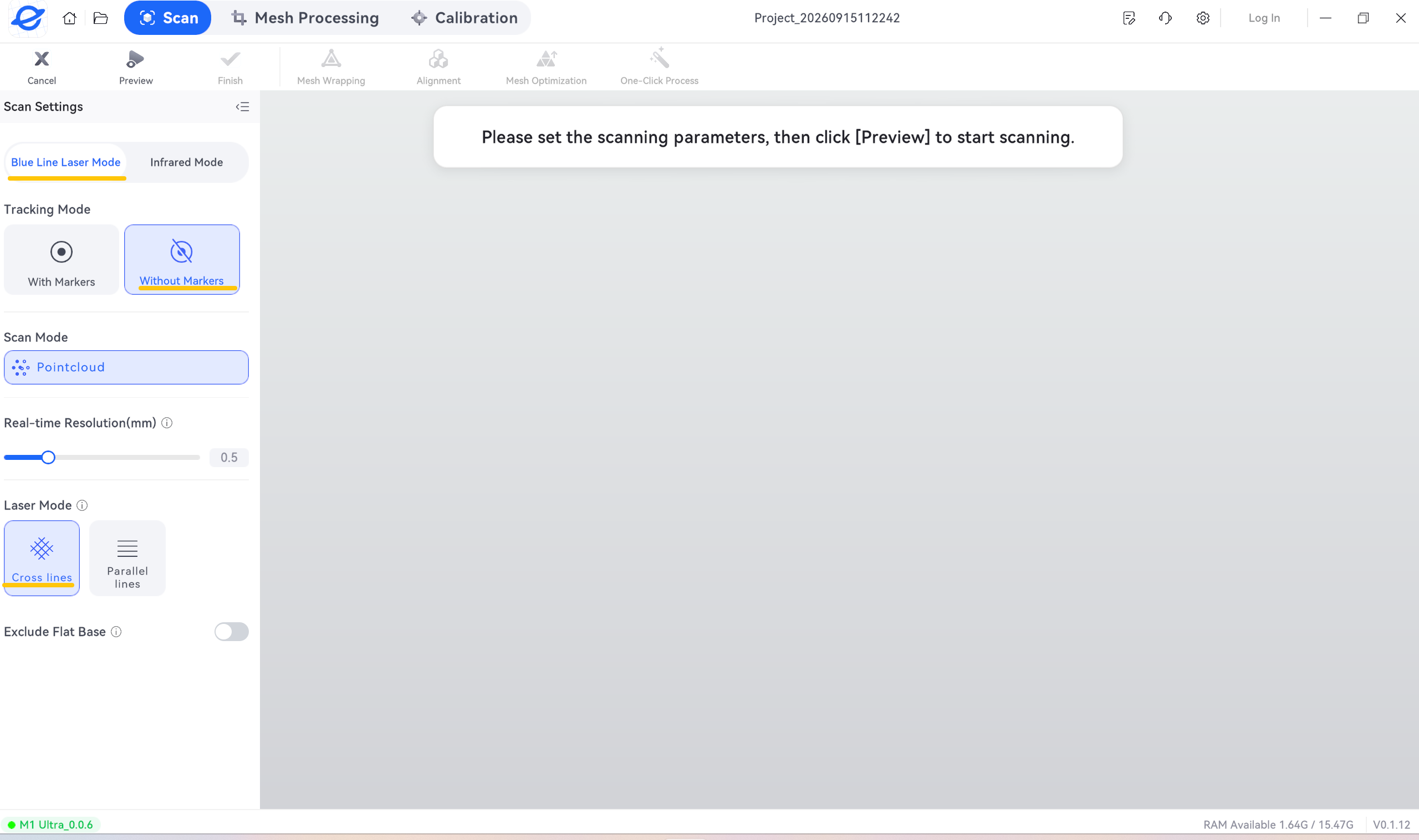Click RAM Available status text
1419x840 pixels.
pyautogui.click(x=1278, y=824)
